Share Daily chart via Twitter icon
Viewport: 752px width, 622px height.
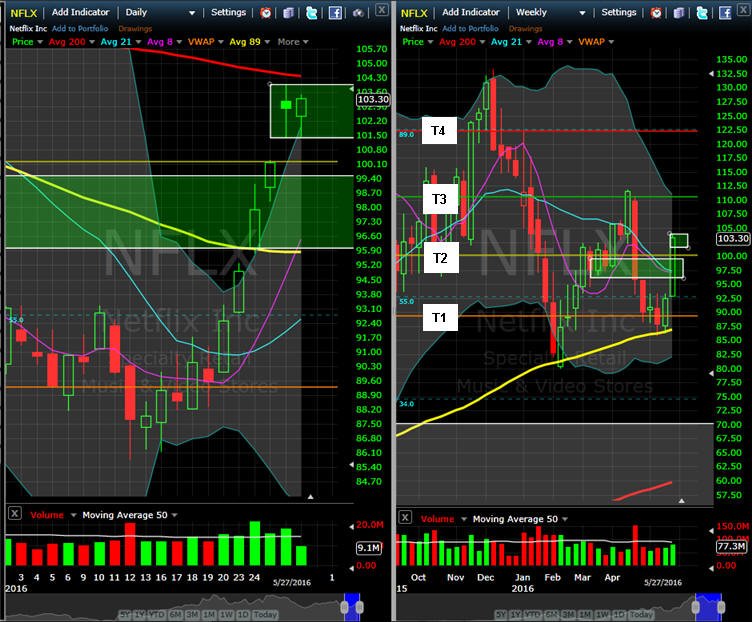[x=312, y=13]
